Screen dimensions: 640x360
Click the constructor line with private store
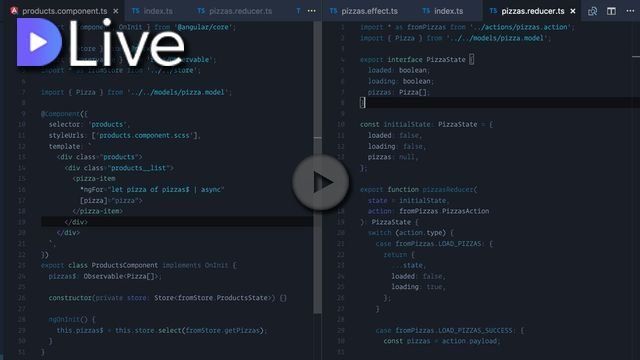167,298
